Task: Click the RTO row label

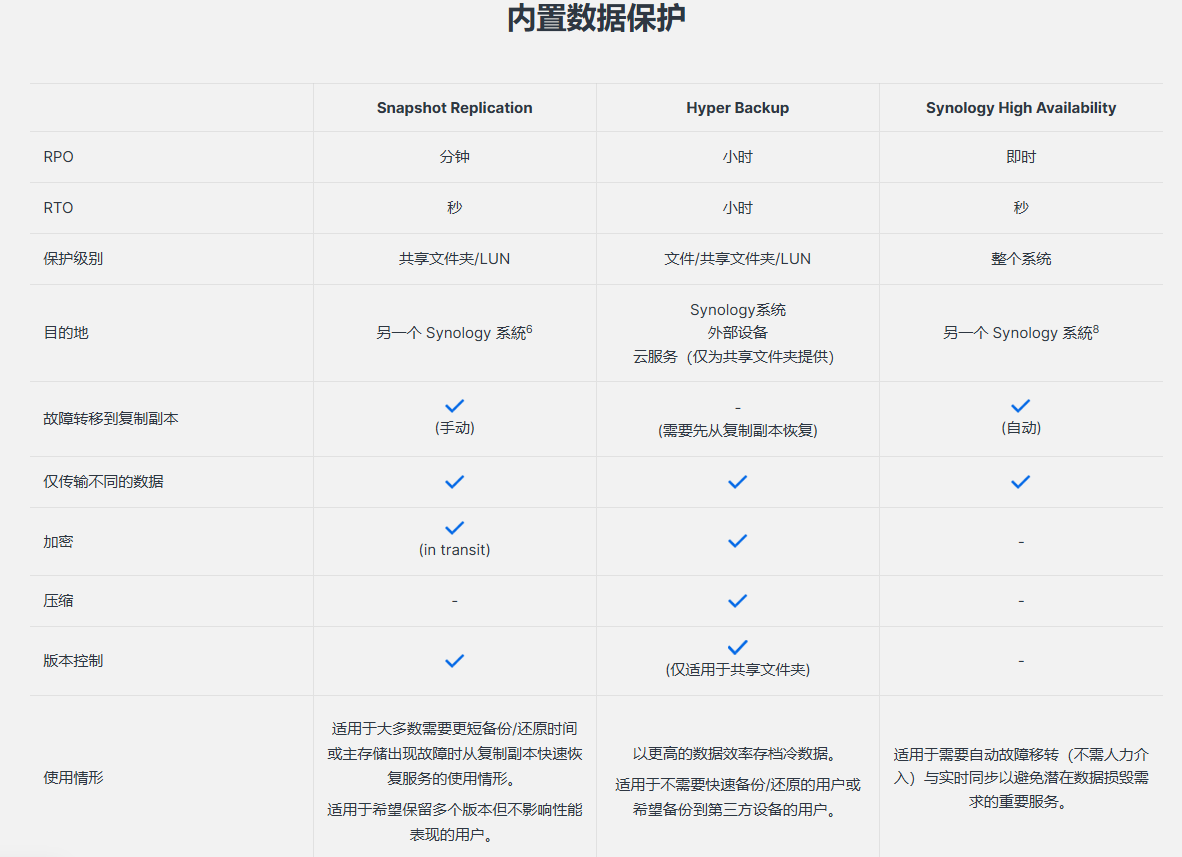Action: pyautogui.click(x=58, y=208)
